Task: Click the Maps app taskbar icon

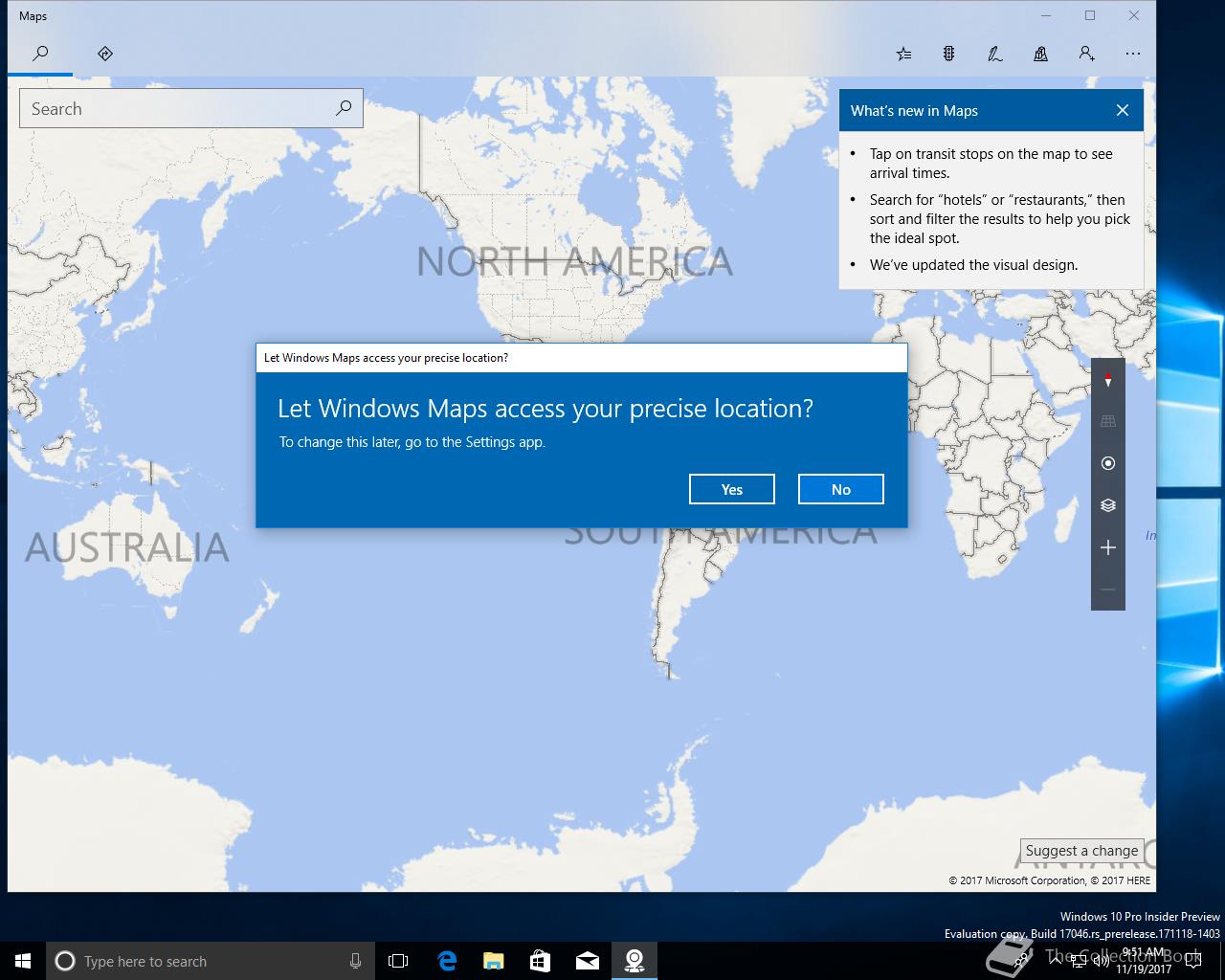Action: [x=635, y=961]
